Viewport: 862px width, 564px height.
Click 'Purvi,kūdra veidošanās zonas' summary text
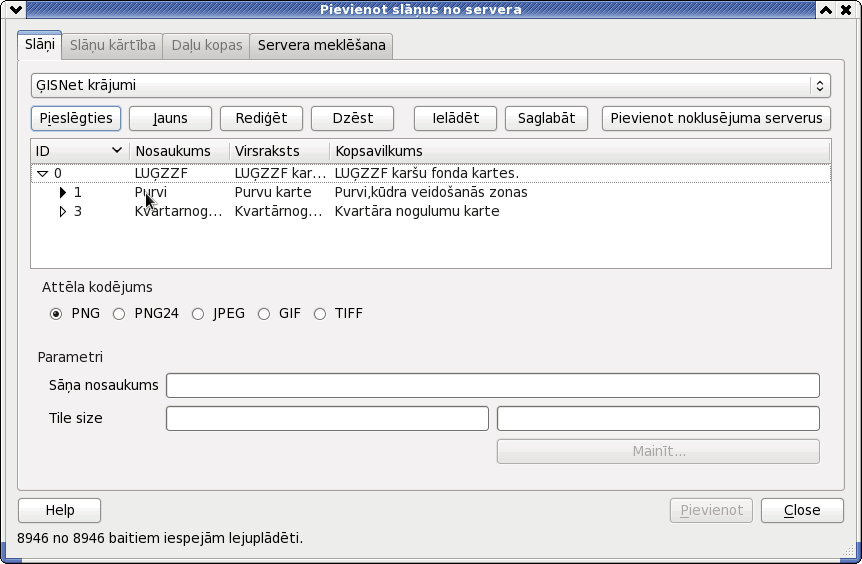coord(431,192)
